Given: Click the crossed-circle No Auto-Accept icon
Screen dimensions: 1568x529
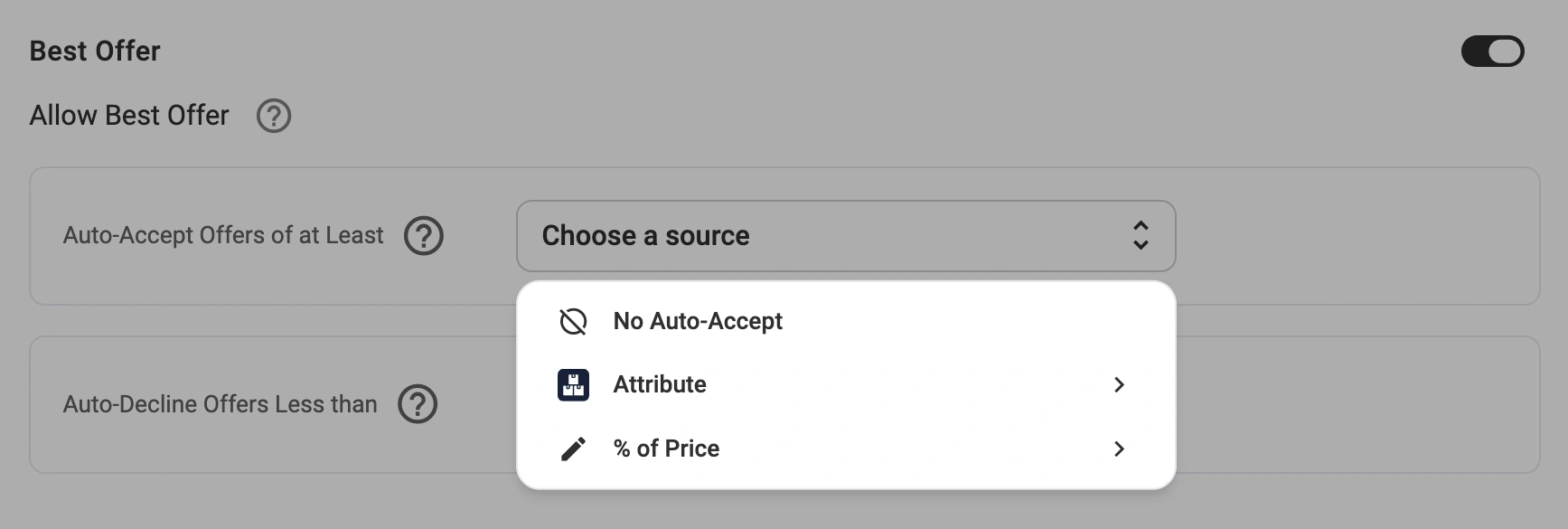Looking at the screenshot, I should click(x=573, y=321).
